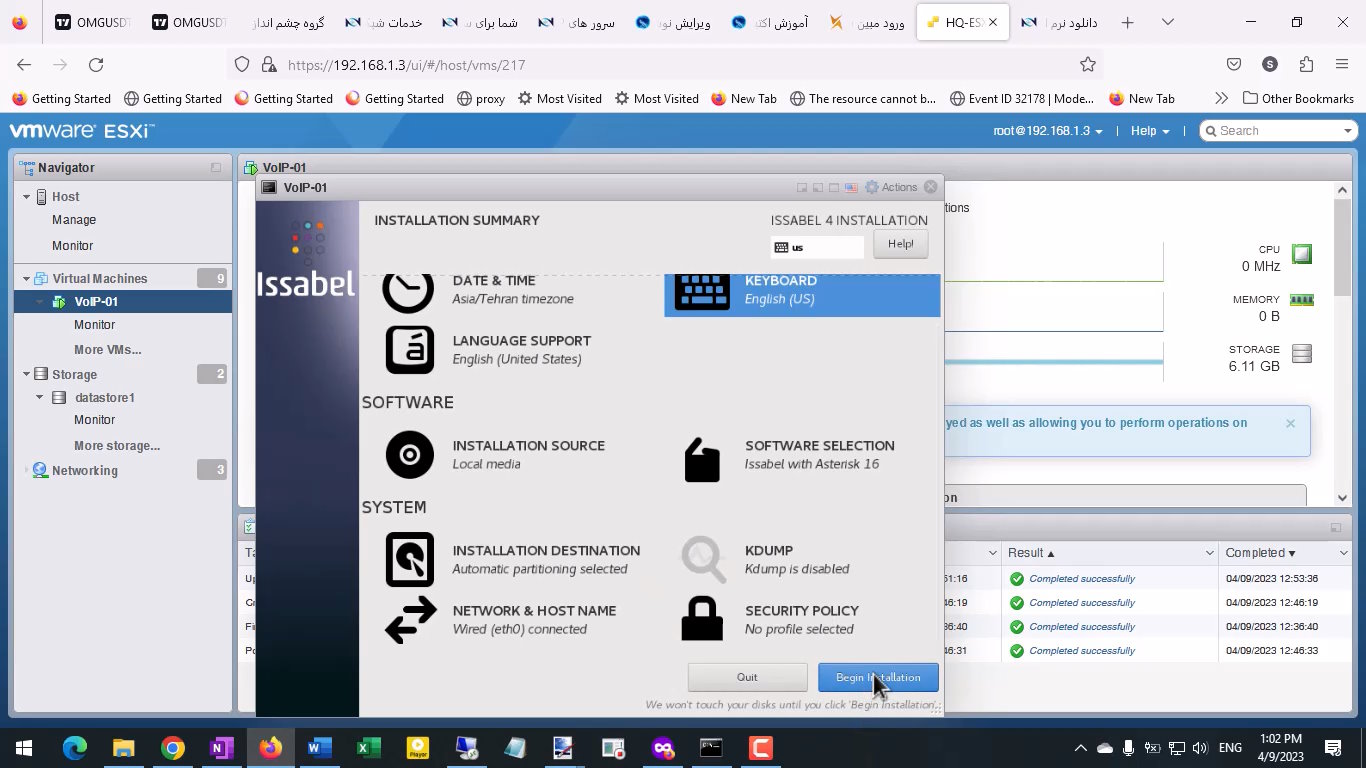Open Security Policy padlock icon

[702, 619]
